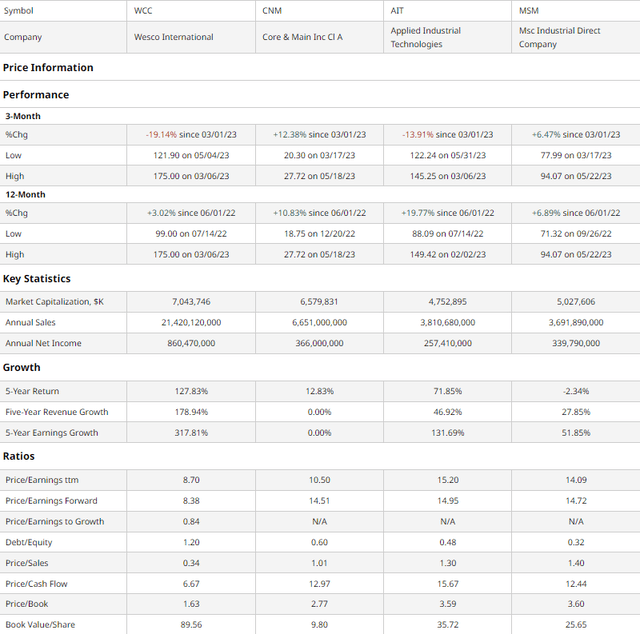The width and height of the screenshot is (640, 634).
Task: Click 5-Year Earnings Growth label
Action: (52, 433)
